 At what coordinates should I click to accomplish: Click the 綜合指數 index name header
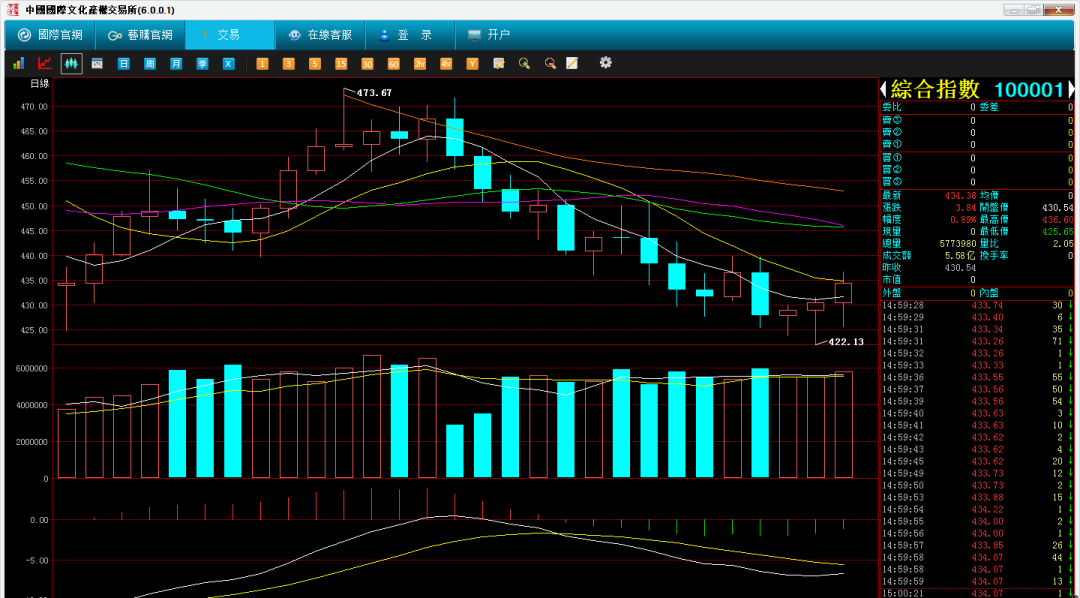pos(935,89)
